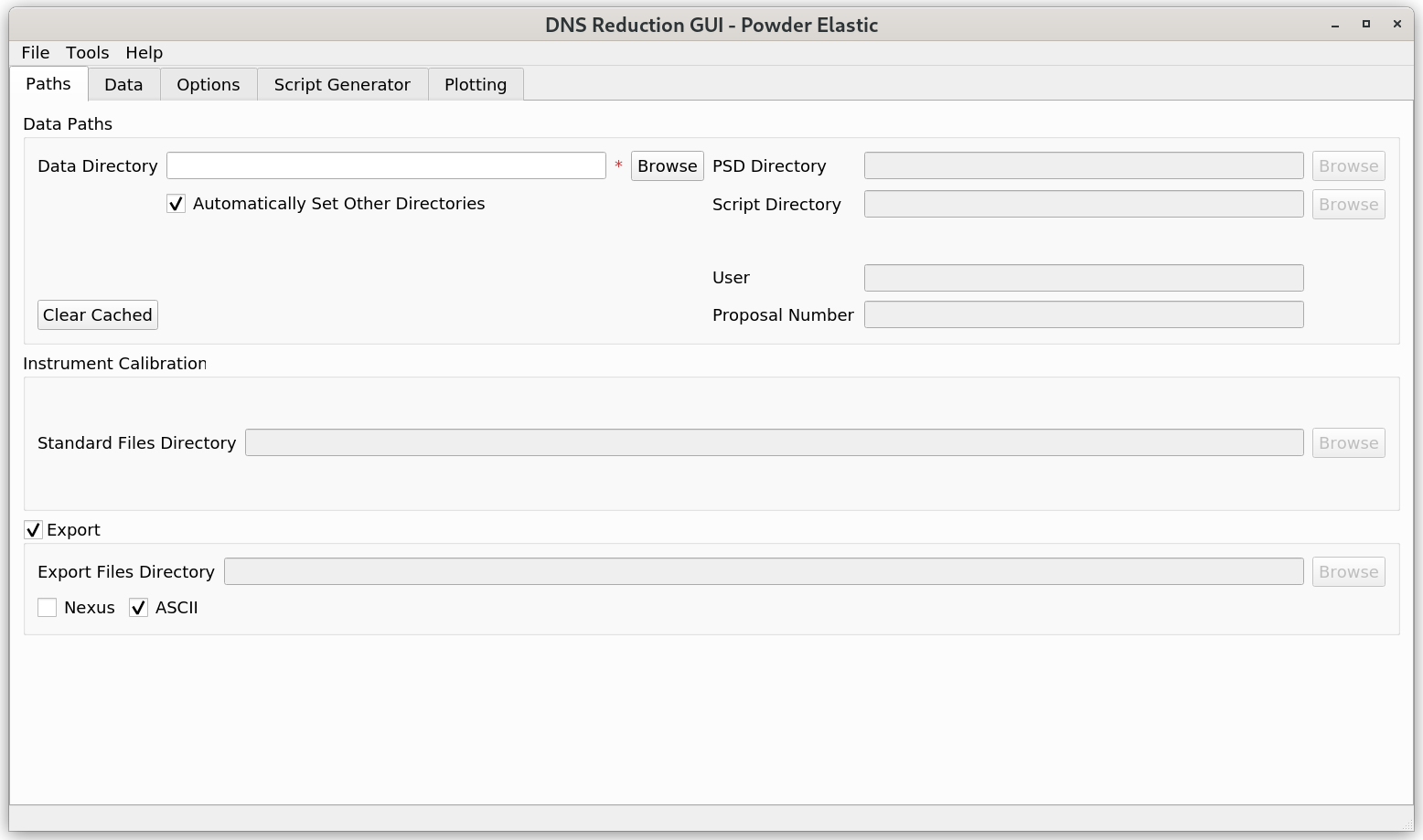Click the PSD Directory field
This screenshot has height=840, width=1423.
(1084, 166)
